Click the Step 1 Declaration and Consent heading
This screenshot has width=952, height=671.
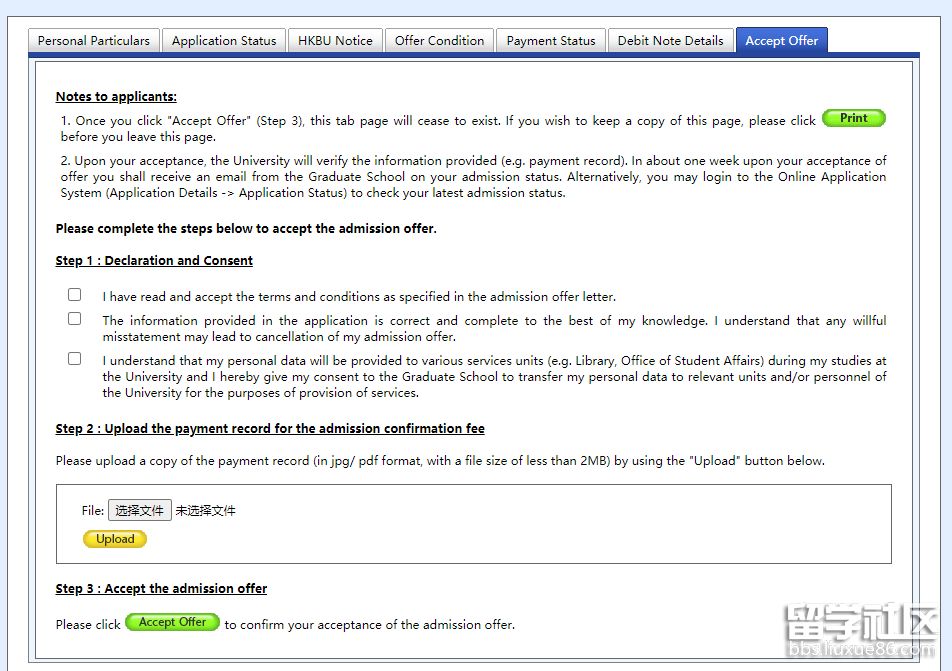[154, 261]
